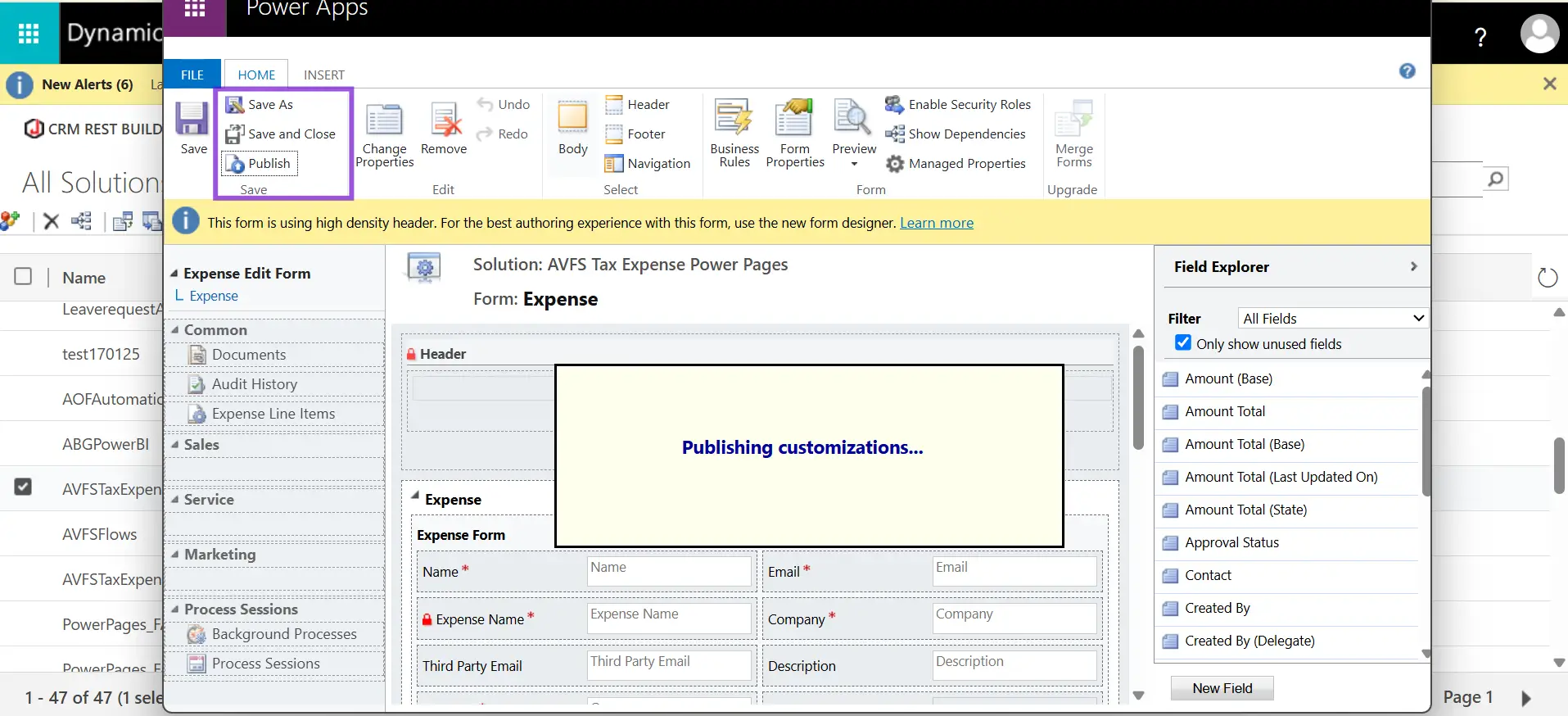Click the New Field button
This screenshot has width=1568, height=716.
coord(1222,688)
